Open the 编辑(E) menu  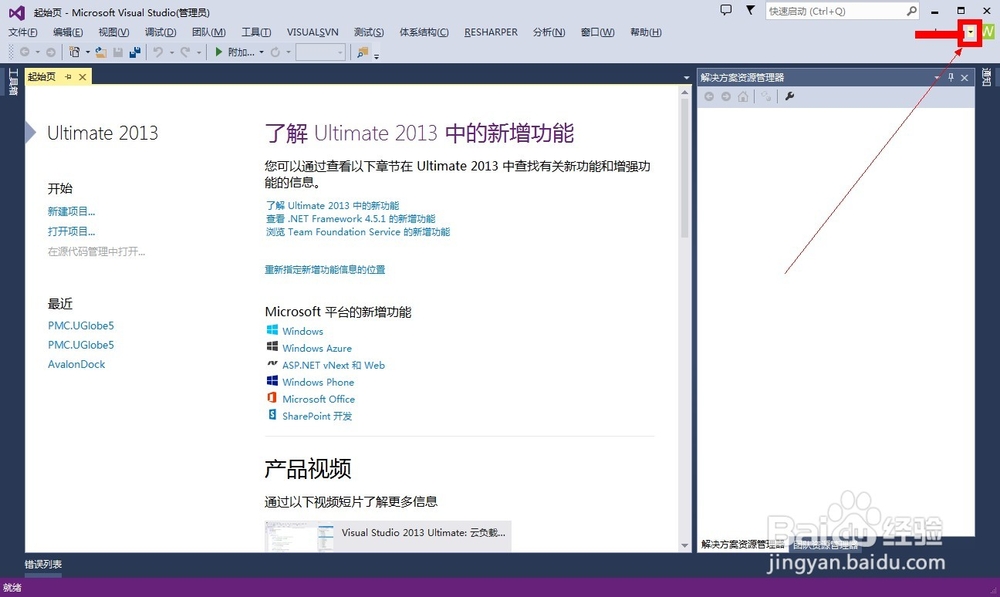coord(68,32)
